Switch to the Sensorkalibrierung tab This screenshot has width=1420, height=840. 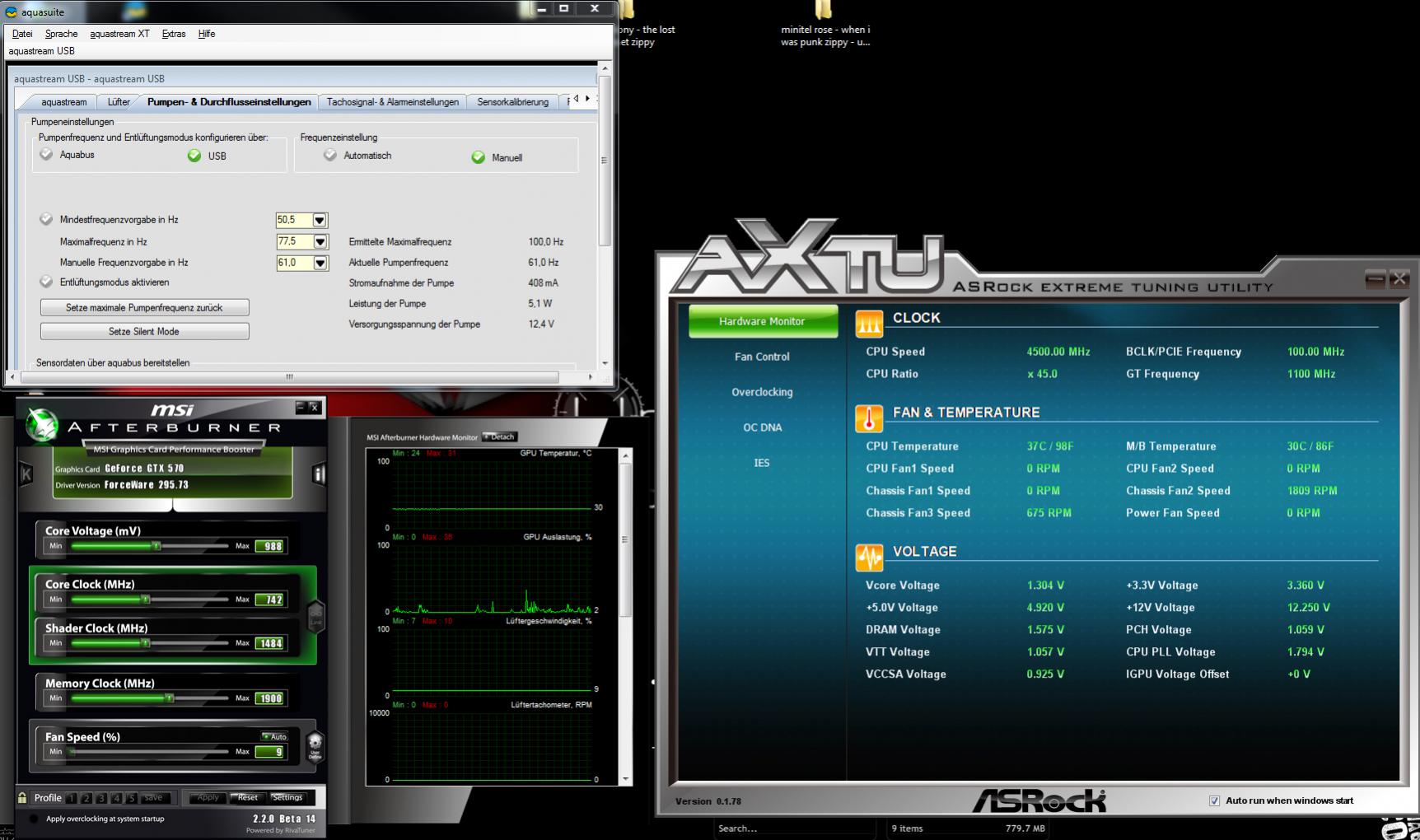(x=513, y=102)
